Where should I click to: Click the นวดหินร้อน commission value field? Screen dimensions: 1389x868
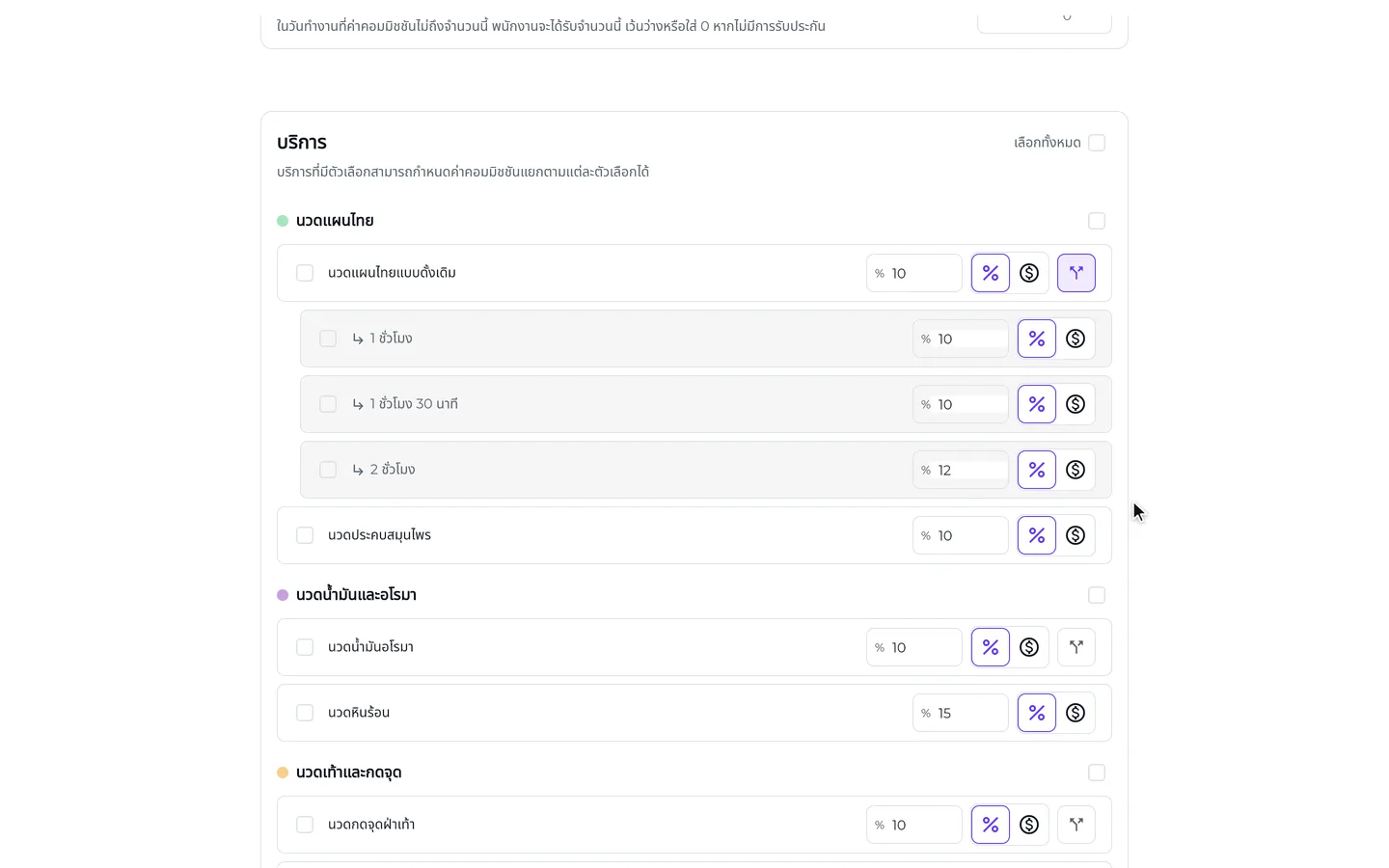(x=961, y=713)
